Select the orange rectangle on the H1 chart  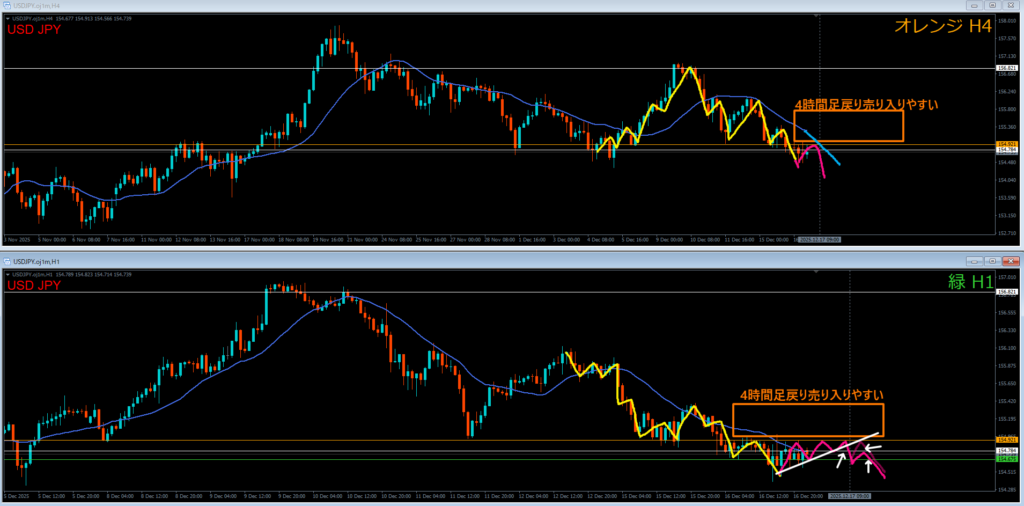pyautogui.click(x=808, y=420)
